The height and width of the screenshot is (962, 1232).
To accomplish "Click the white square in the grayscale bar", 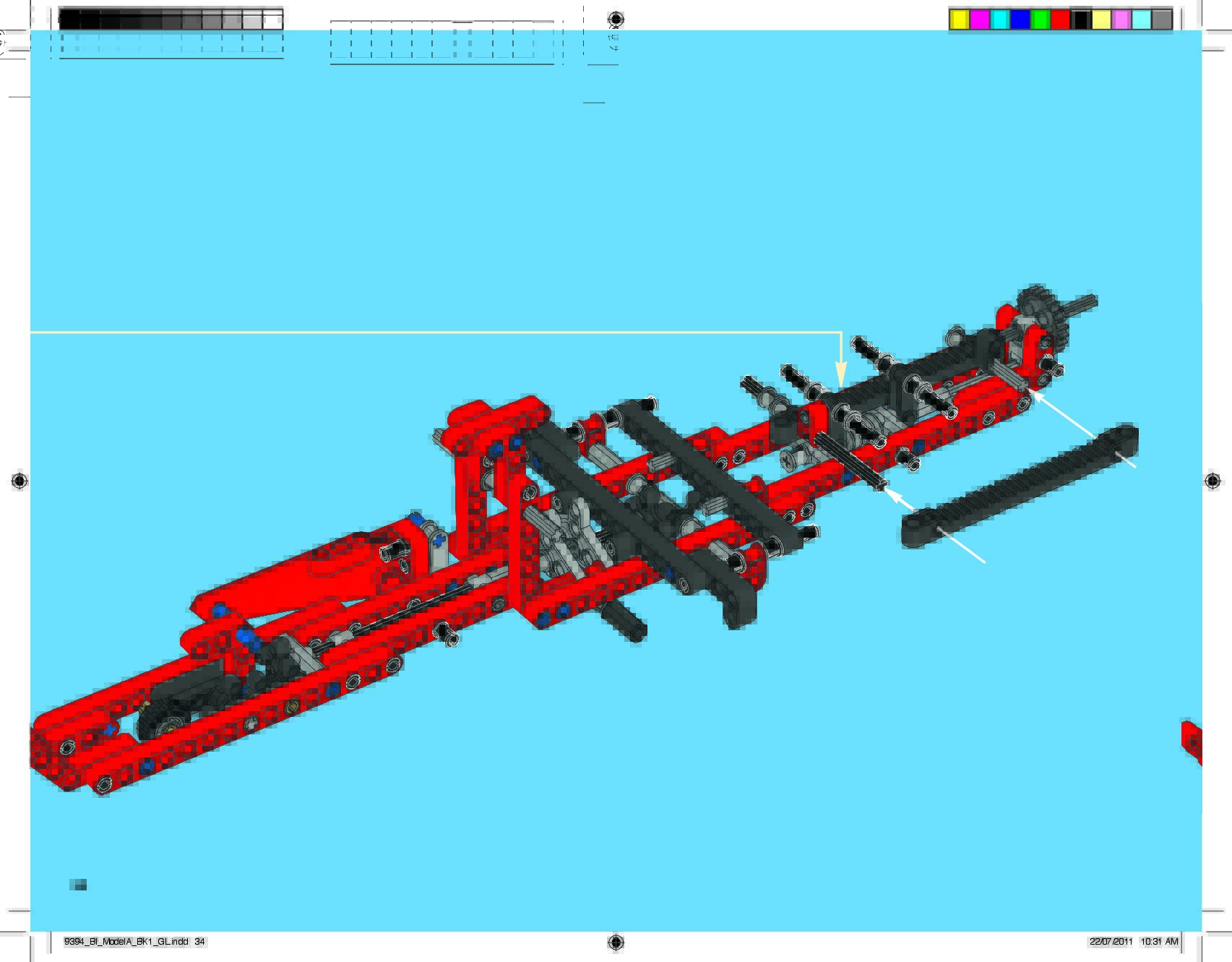I will (x=272, y=20).
